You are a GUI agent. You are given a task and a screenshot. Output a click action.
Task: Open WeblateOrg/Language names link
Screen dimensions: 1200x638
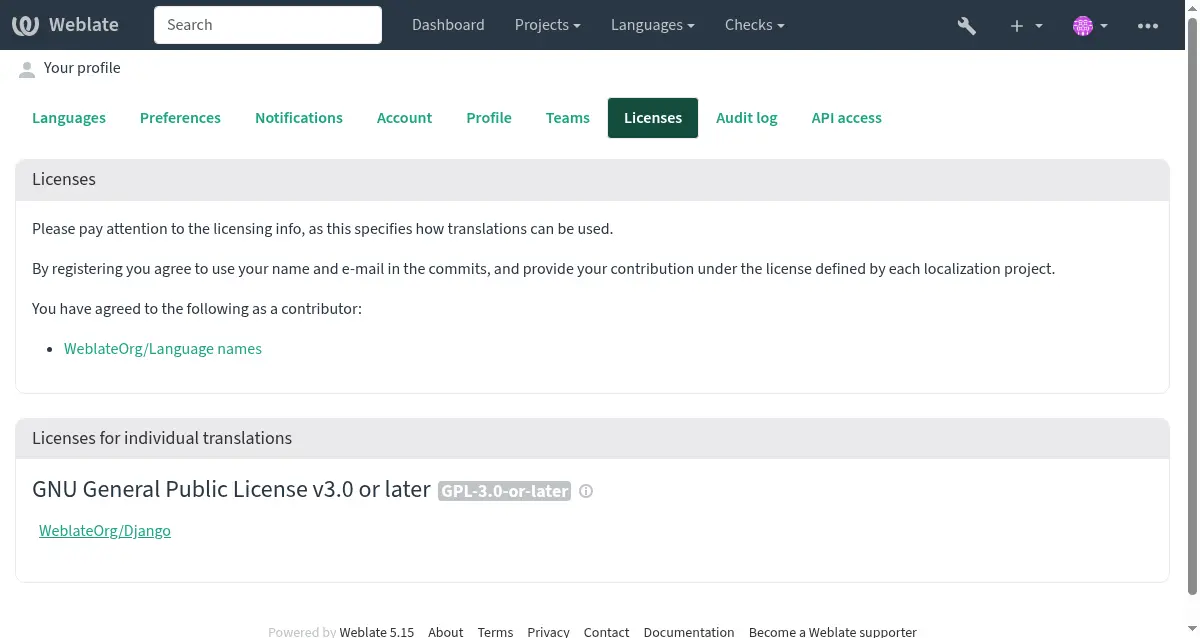point(163,349)
